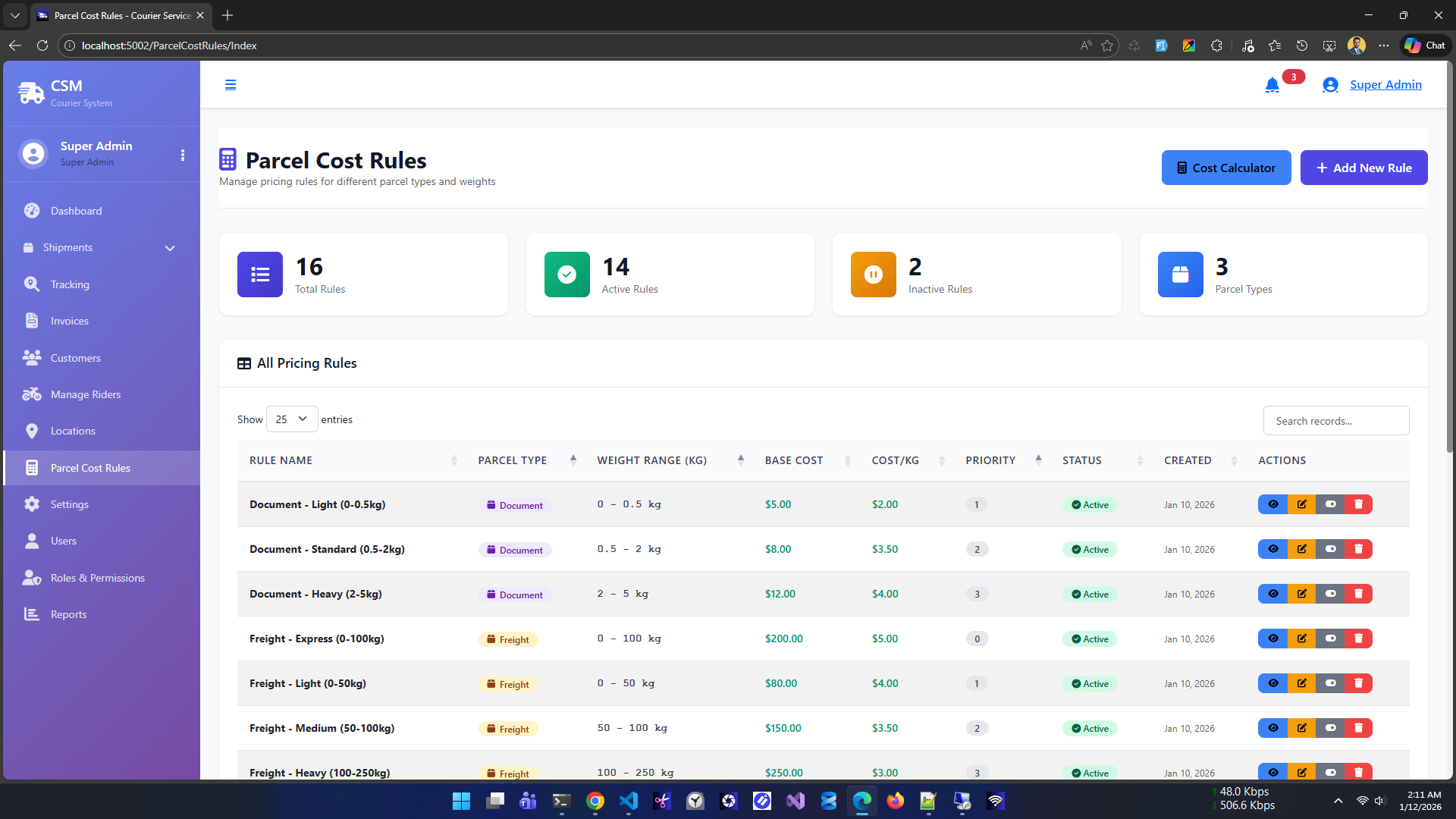
Task: Delete the Freight - Express rule with the trash icon
Action: click(x=1358, y=639)
